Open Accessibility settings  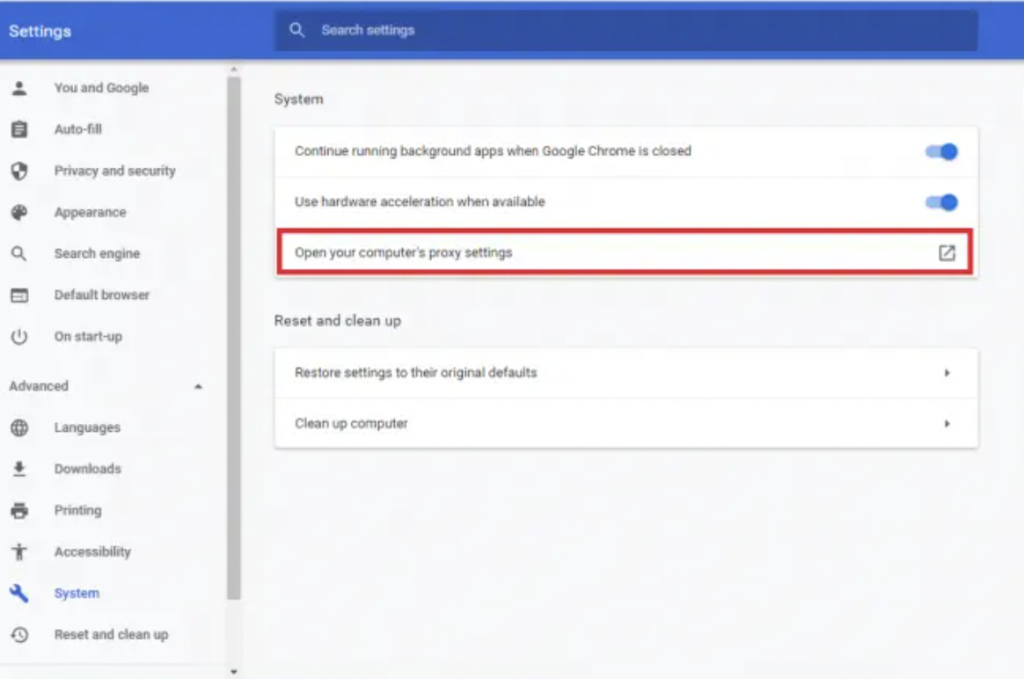click(92, 552)
